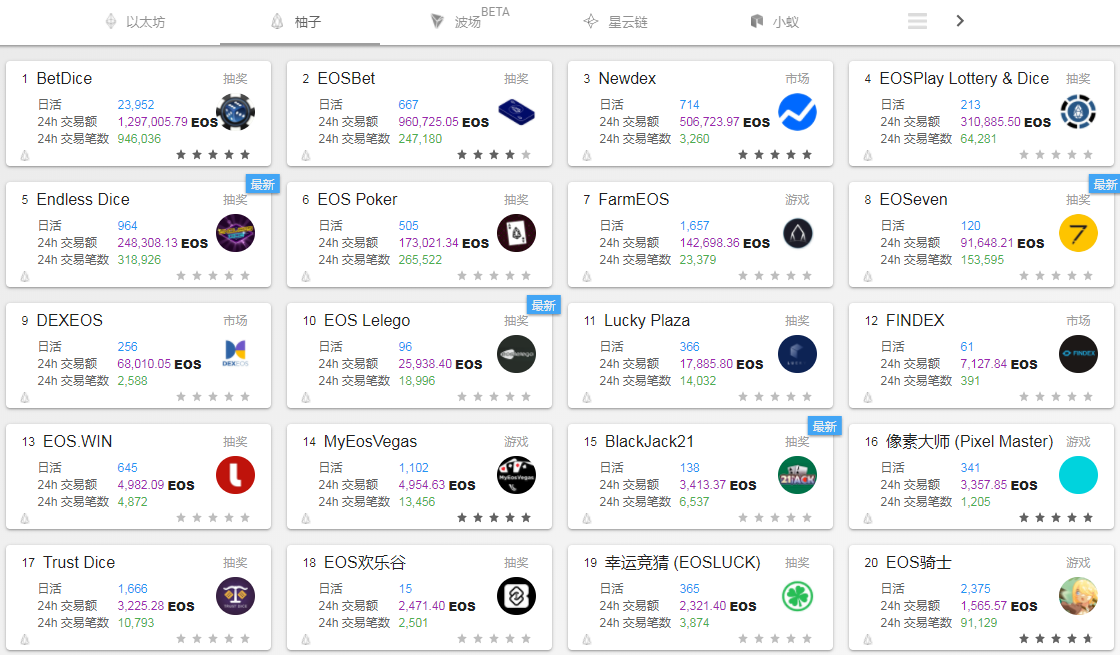This screenshot has height=655, width=1120.
Task: Click the star rating on Pixel Master card
Action: pos(1056,517)
